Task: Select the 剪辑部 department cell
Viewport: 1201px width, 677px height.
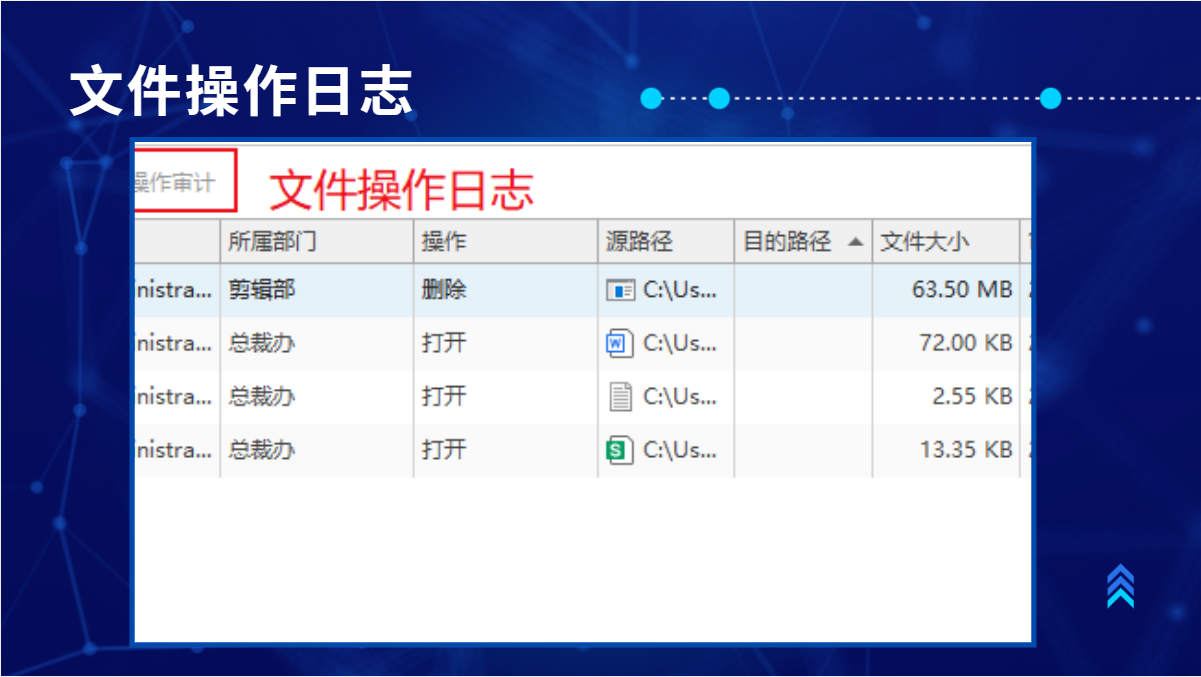Action: click(262, 290)
